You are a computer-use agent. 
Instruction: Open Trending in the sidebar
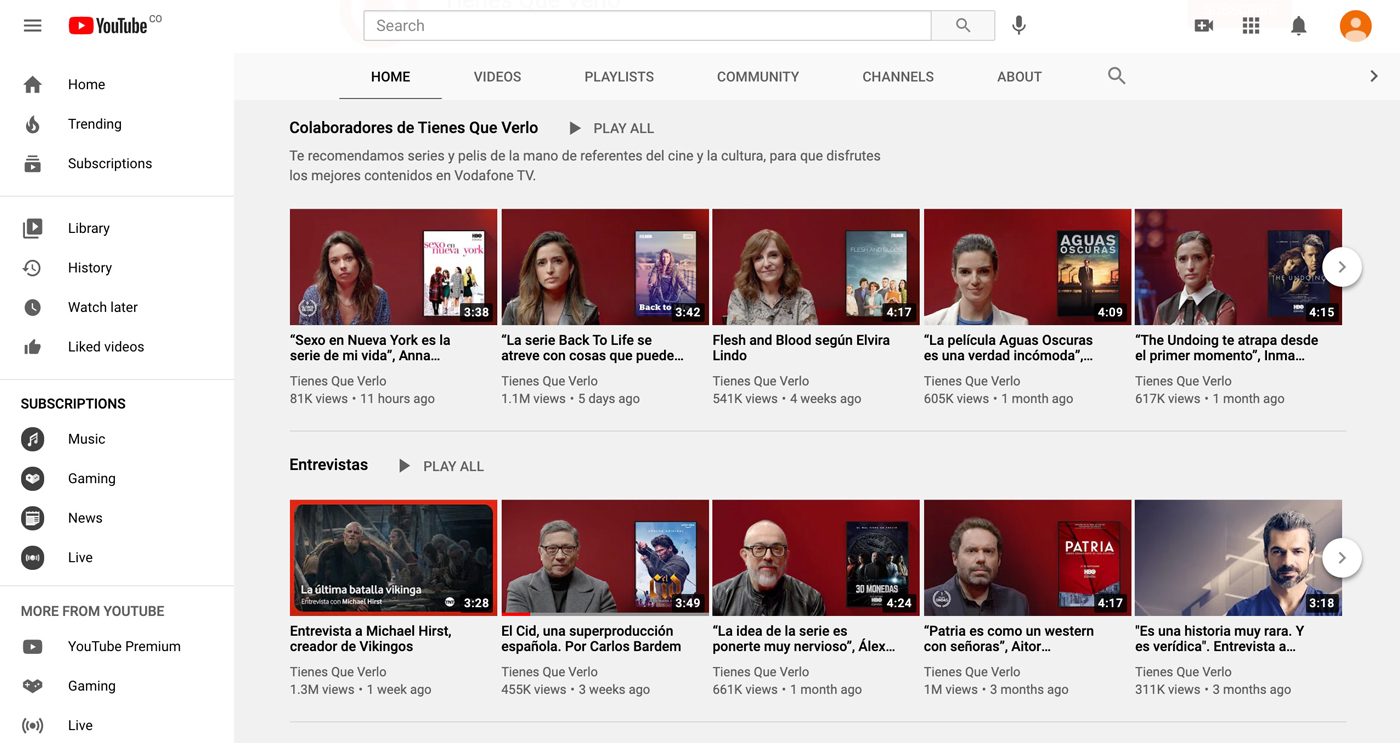pos(94,124)
